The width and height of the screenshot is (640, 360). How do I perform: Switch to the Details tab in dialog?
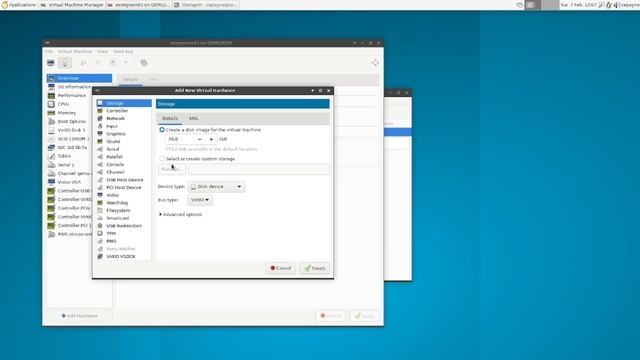click(170, 118)
